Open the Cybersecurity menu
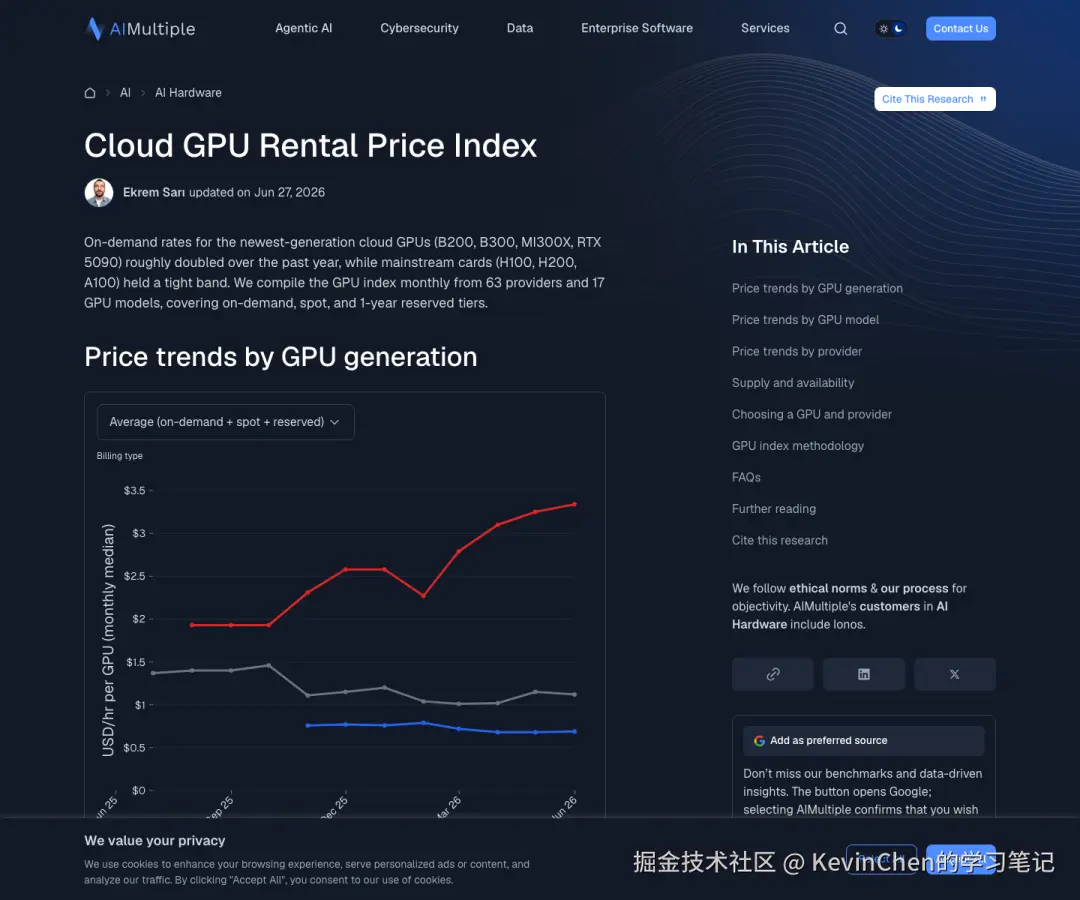This screenshot has height=900, width=1080. pyautogui.click(x=419, y=28)
